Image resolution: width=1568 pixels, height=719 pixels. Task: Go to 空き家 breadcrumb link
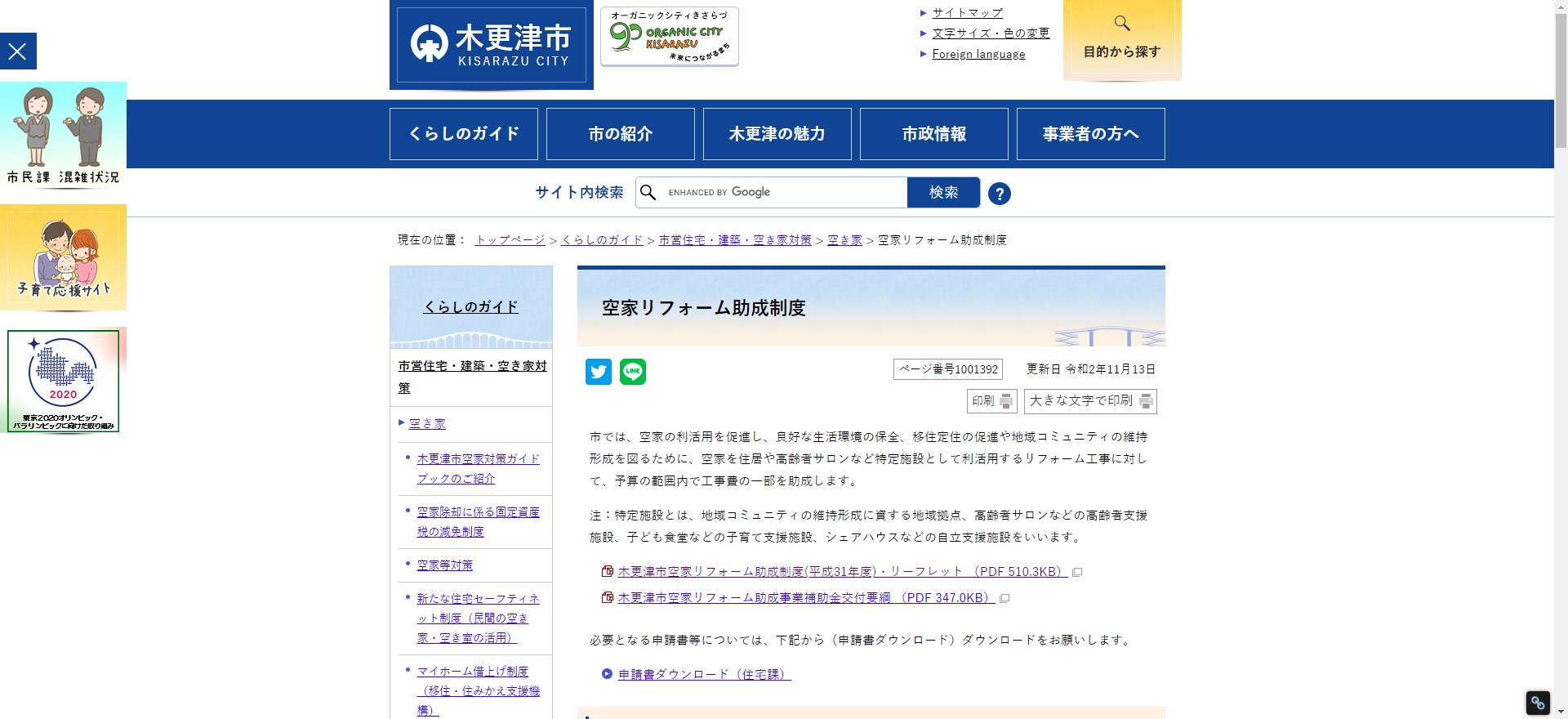pos(845,240)
